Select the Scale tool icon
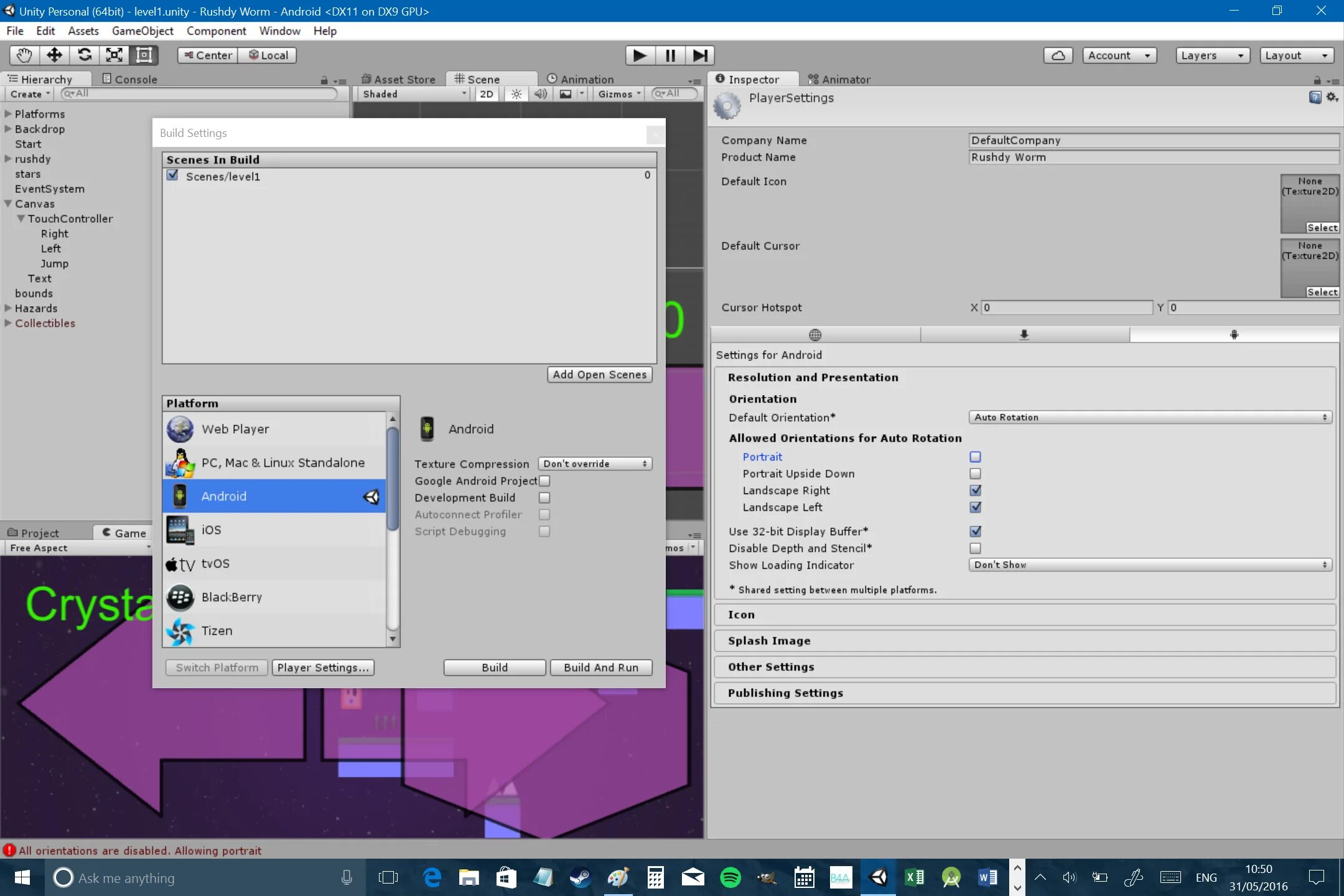This screenshot has height=896, width=1344. (114, 55)
